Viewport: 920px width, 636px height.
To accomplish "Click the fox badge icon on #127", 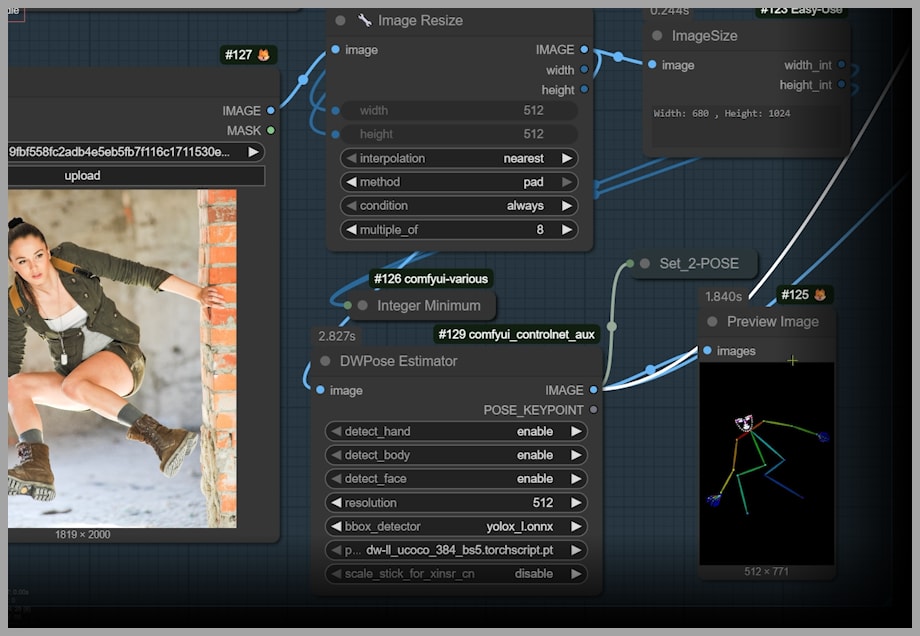I will click(265, 55).
